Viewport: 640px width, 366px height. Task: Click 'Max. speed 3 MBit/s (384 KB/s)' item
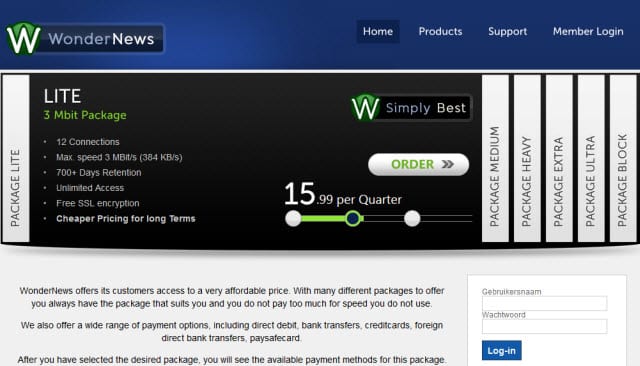click(x=119, y=157)
